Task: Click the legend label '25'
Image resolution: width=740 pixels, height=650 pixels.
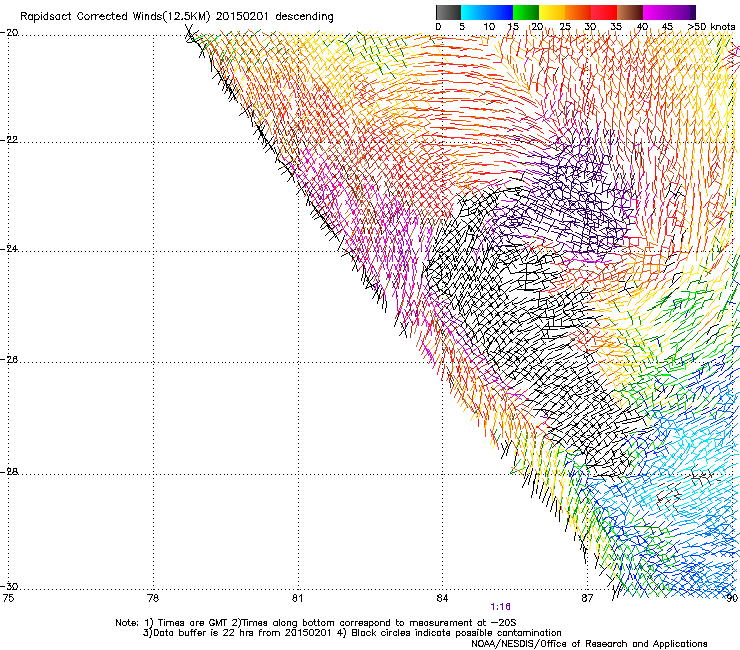Action: click(x=565, y=27)
